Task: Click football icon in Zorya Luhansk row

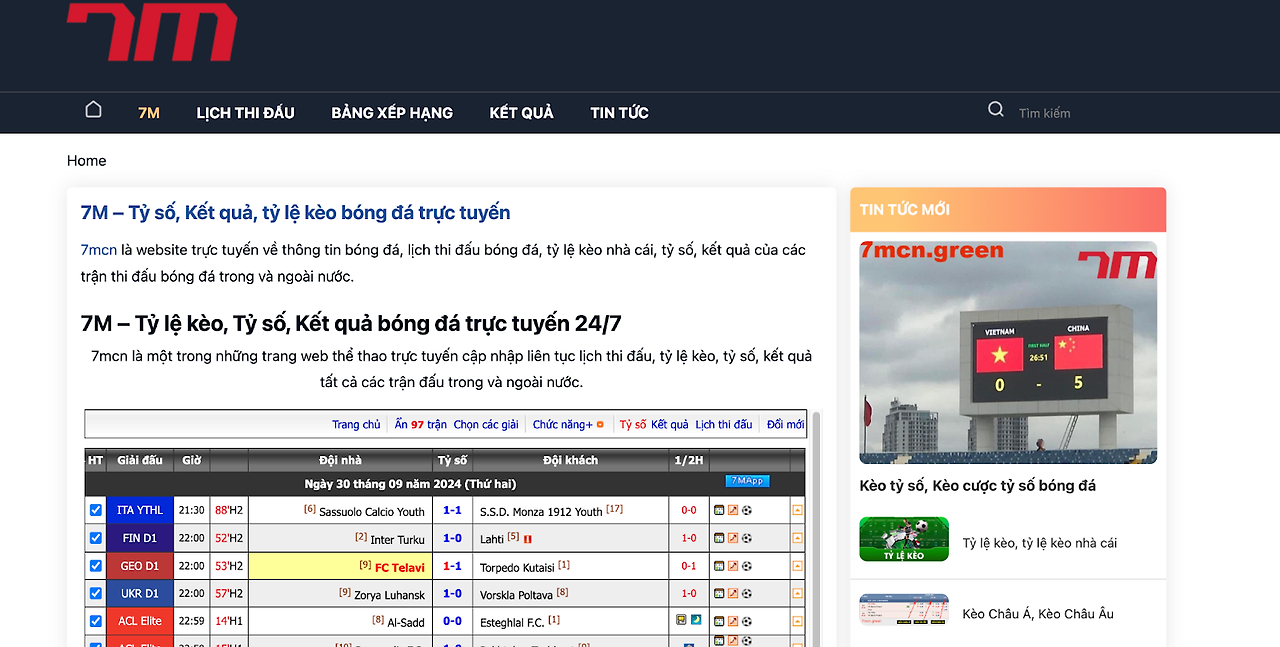Action: pyautogui.click(x=747, y=593)
